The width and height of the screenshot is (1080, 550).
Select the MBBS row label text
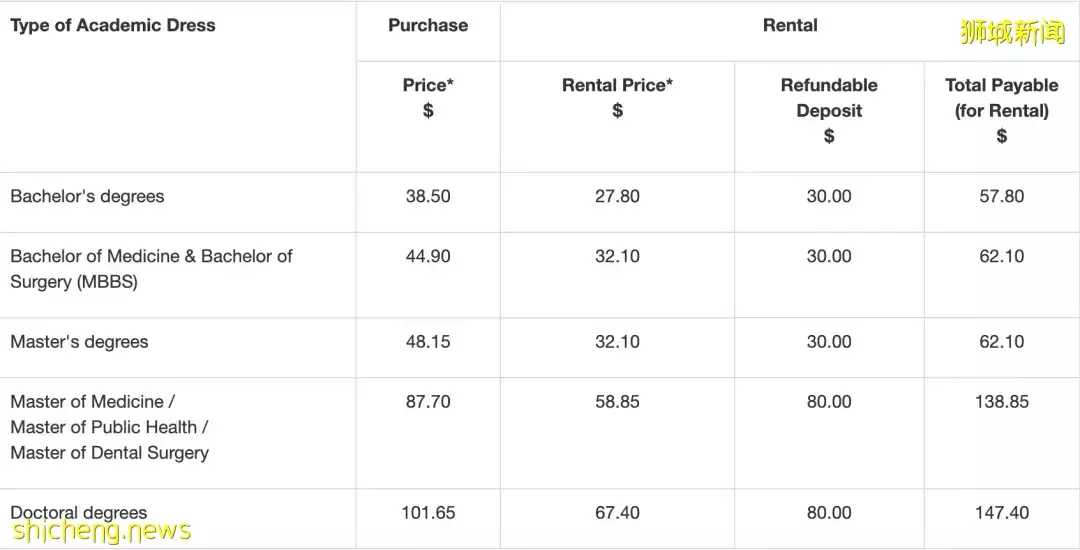[151, 269]
